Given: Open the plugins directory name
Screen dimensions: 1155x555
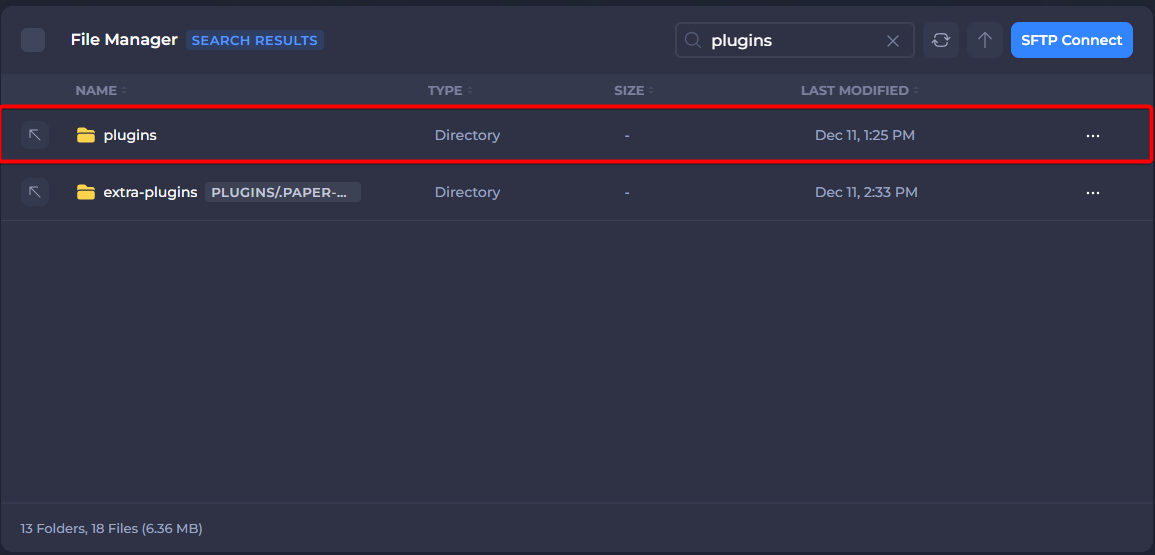Looking at the screenshot, I should pyautogui.click(x=130, y=135).
